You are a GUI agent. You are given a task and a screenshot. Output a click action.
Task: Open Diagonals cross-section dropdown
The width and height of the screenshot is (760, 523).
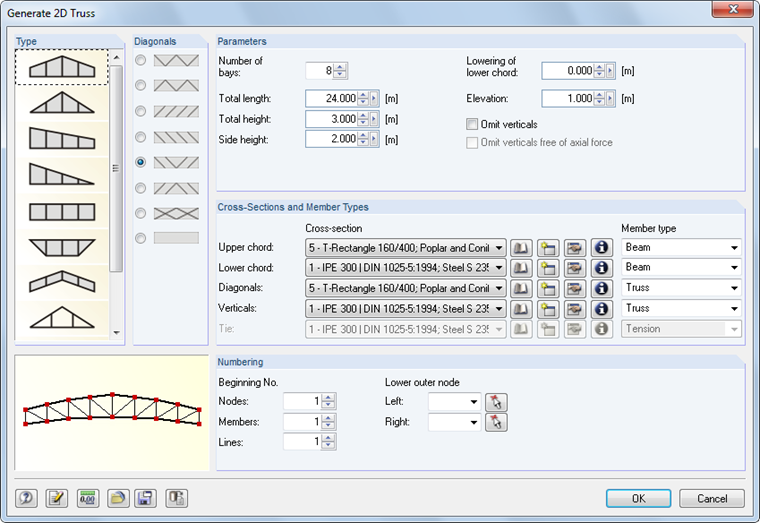click(406, 288)
